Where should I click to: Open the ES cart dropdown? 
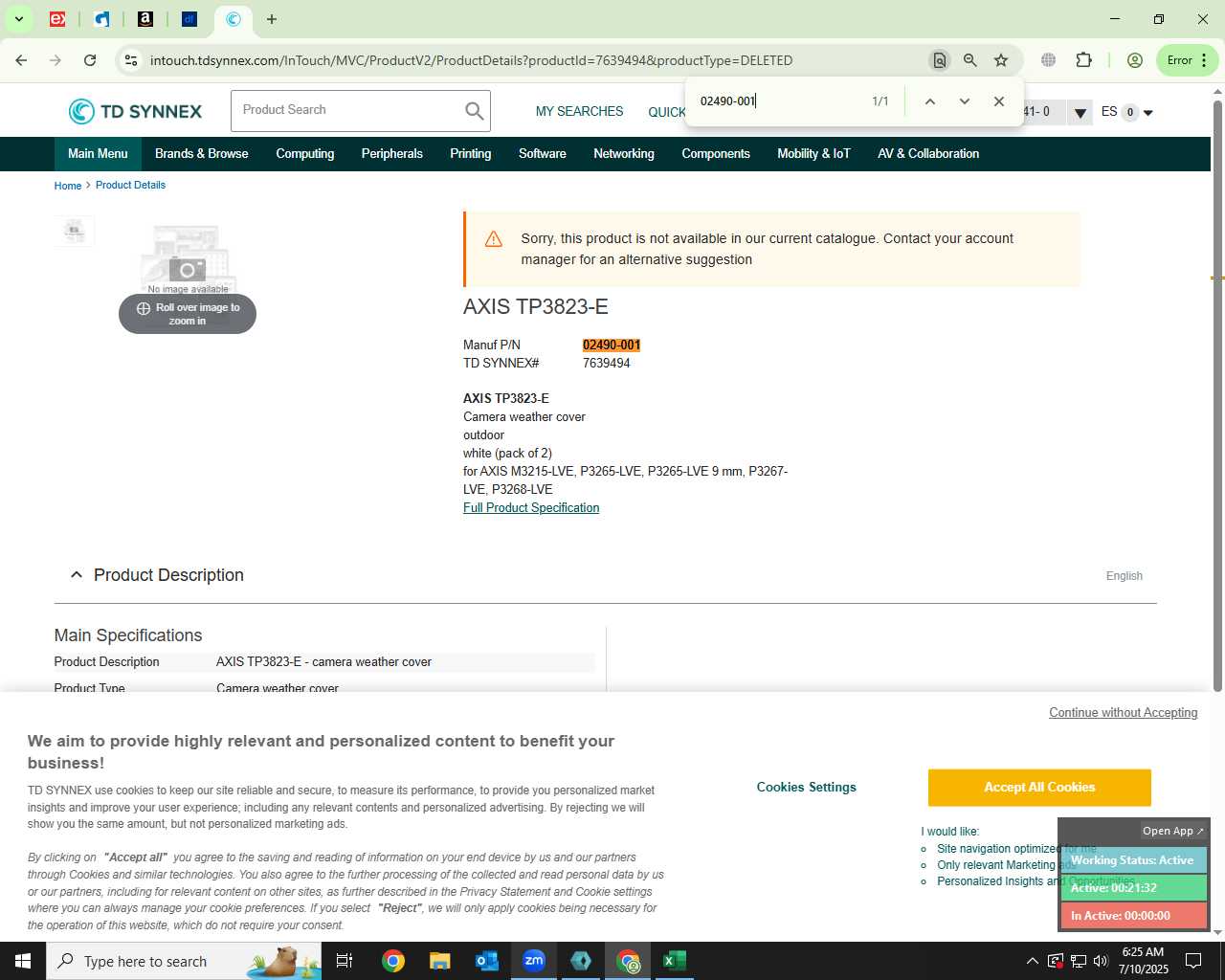tap(1127, 112)
